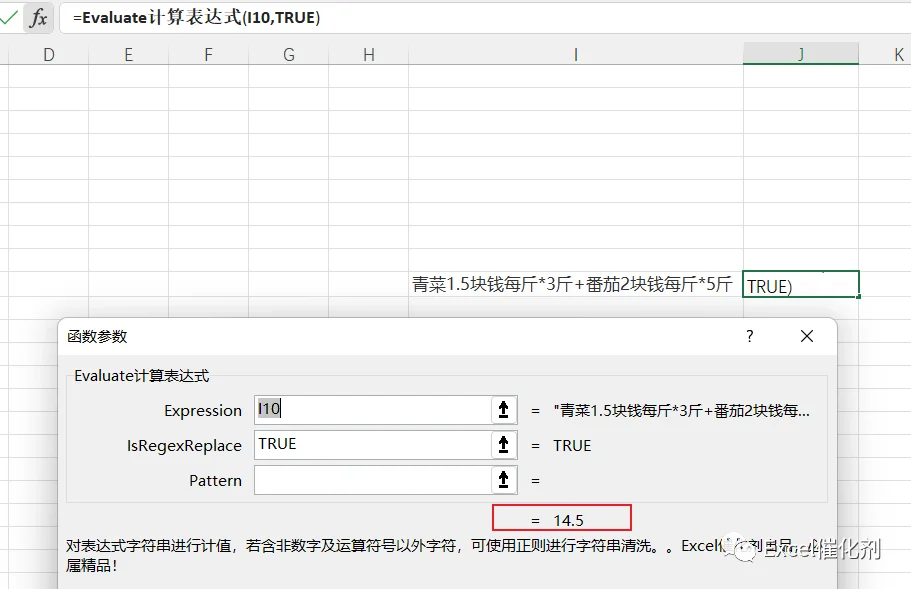Select column I header

tap(576, 55)
